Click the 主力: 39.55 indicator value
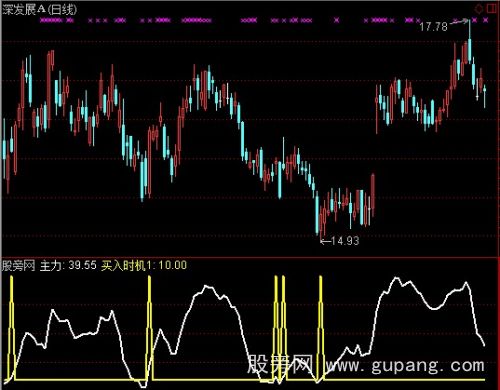Viewport: 500px width, 390px height. coord(68,266)
